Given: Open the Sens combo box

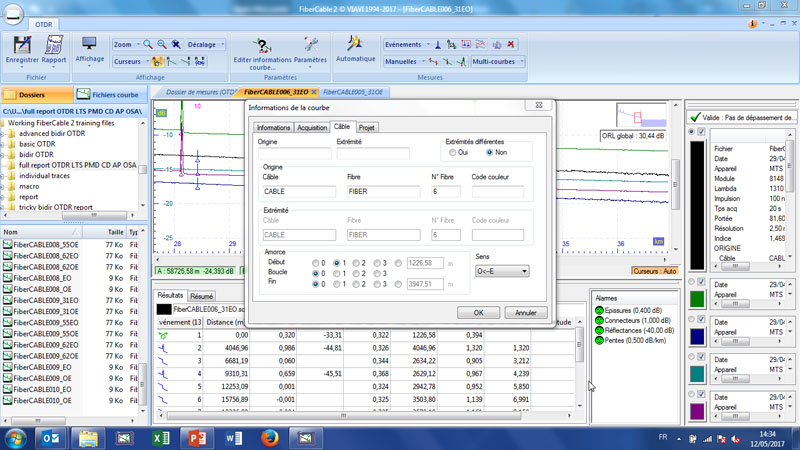Looking at the screenshot, I should (502, 271).
